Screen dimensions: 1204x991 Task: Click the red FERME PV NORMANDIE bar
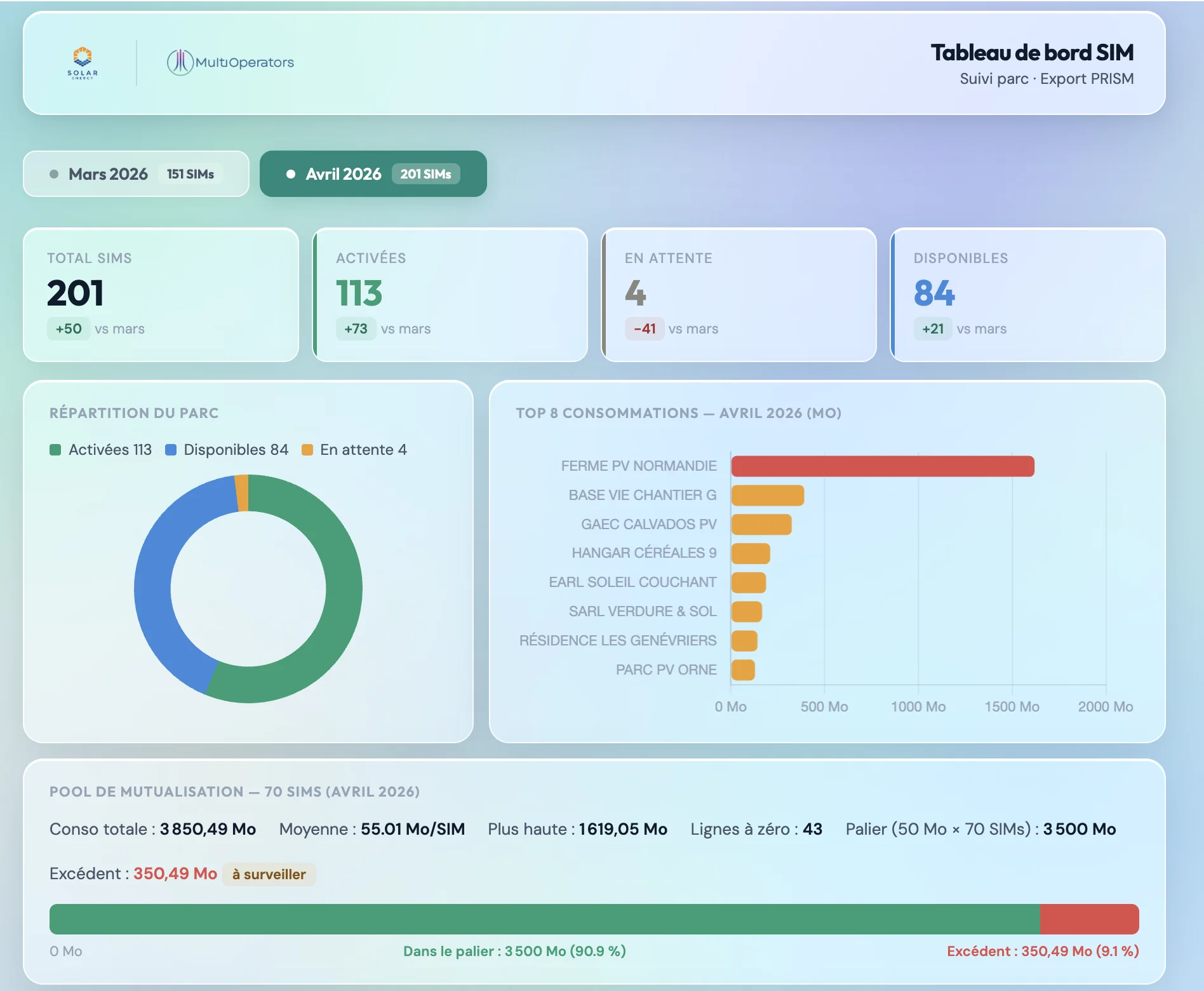coord(883,466)
